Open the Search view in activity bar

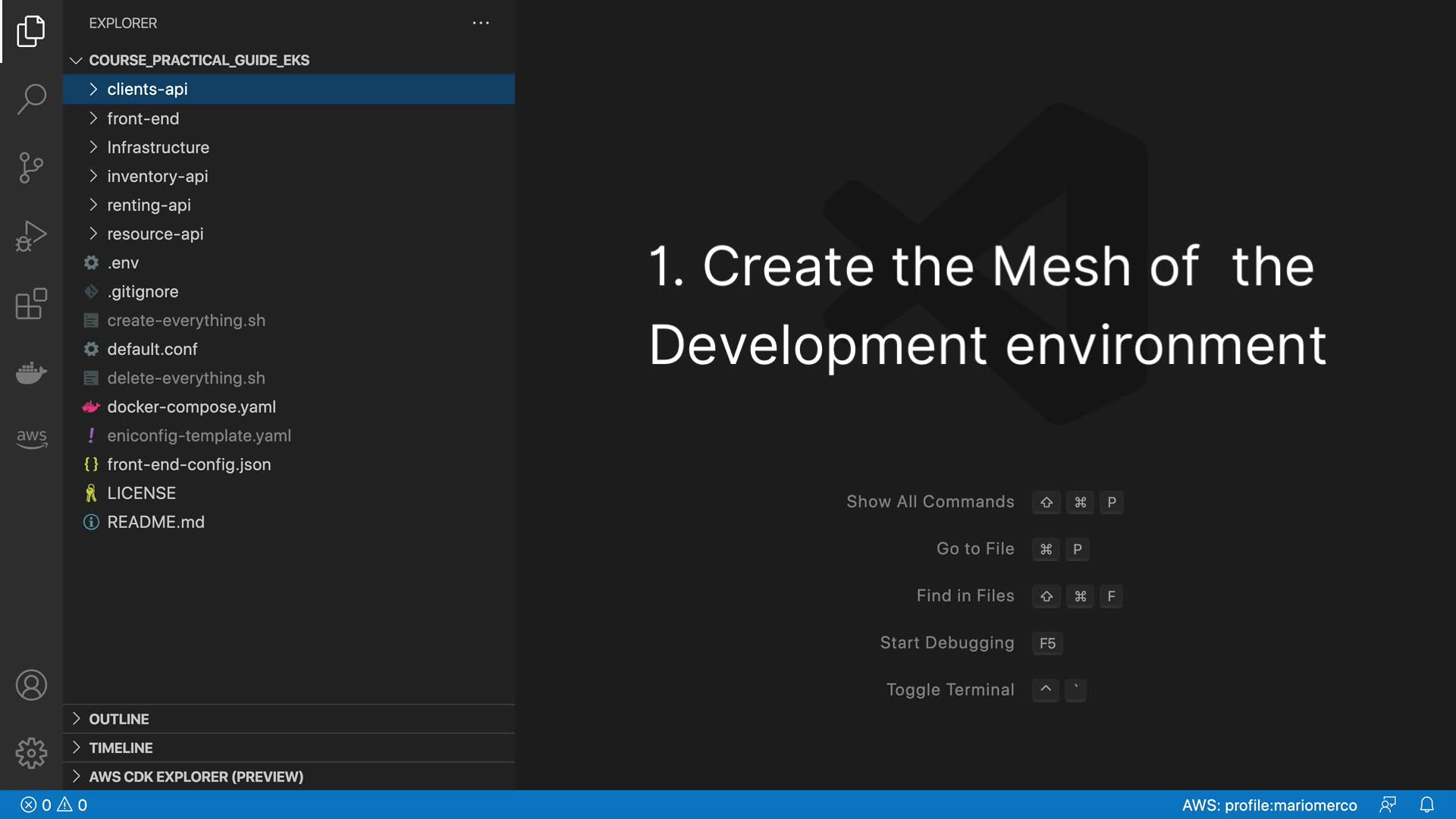click(31, 99)
